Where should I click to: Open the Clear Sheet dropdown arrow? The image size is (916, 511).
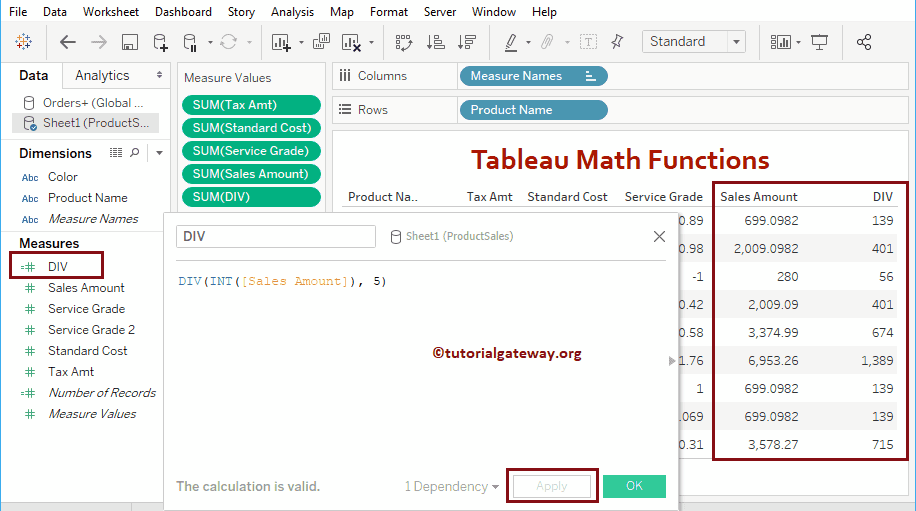372,42
